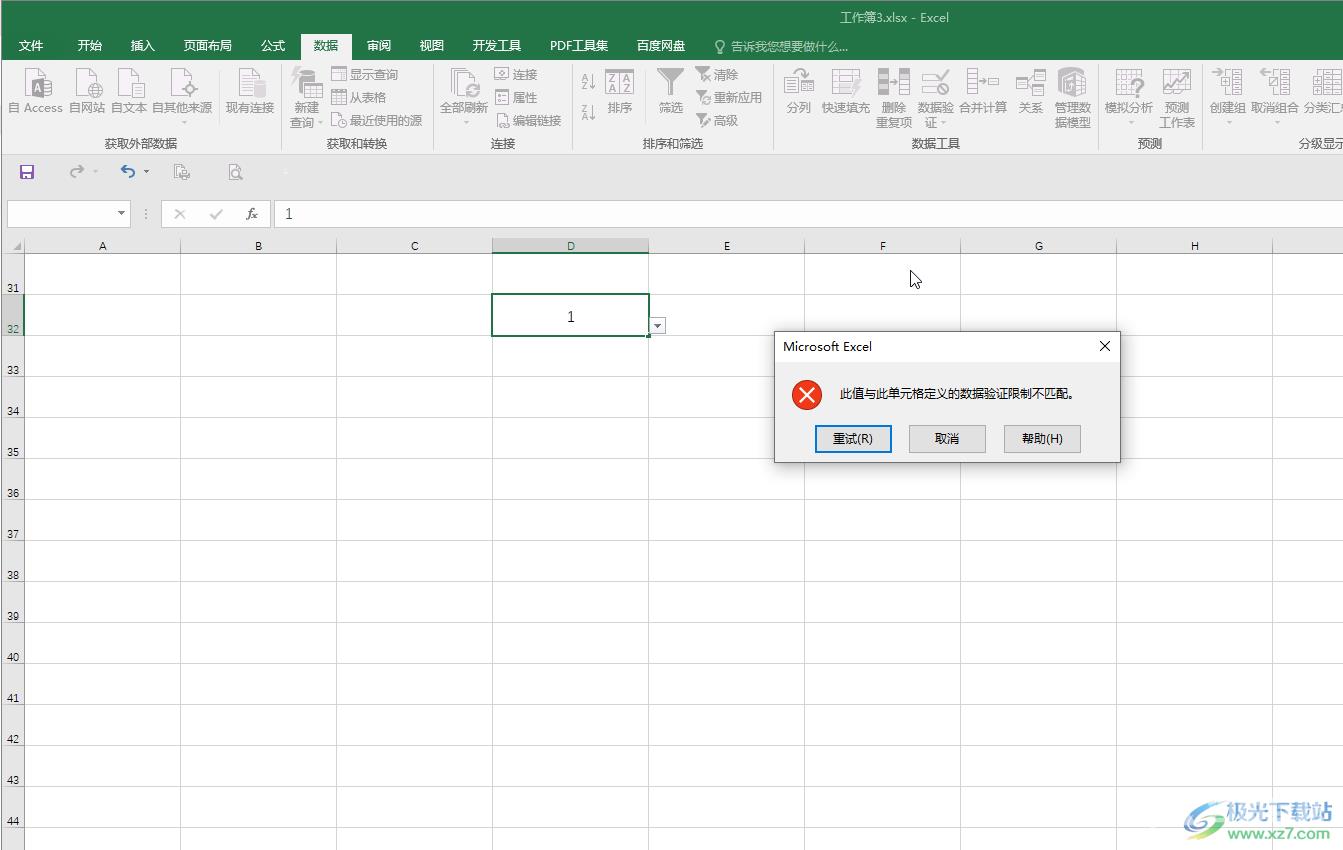Image resolution: width=1343 pixels, height=850 pixels.
Task: Select row 35 header
Action: (x=13, y=439)
